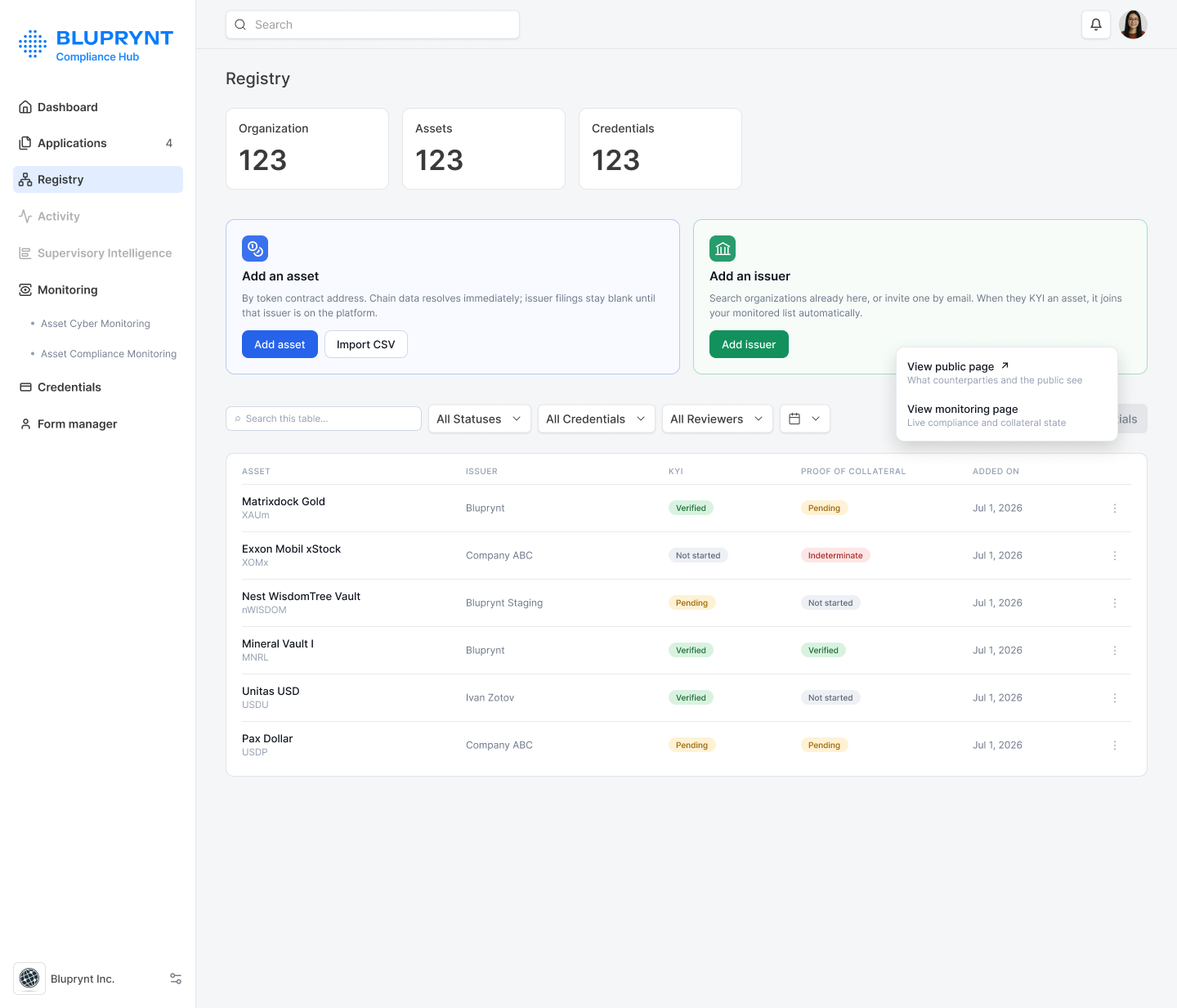The height and width of the screenshot is (1008, 1177).
Task: Click the notifications bell icon
Action: (x=1096, y=25)
